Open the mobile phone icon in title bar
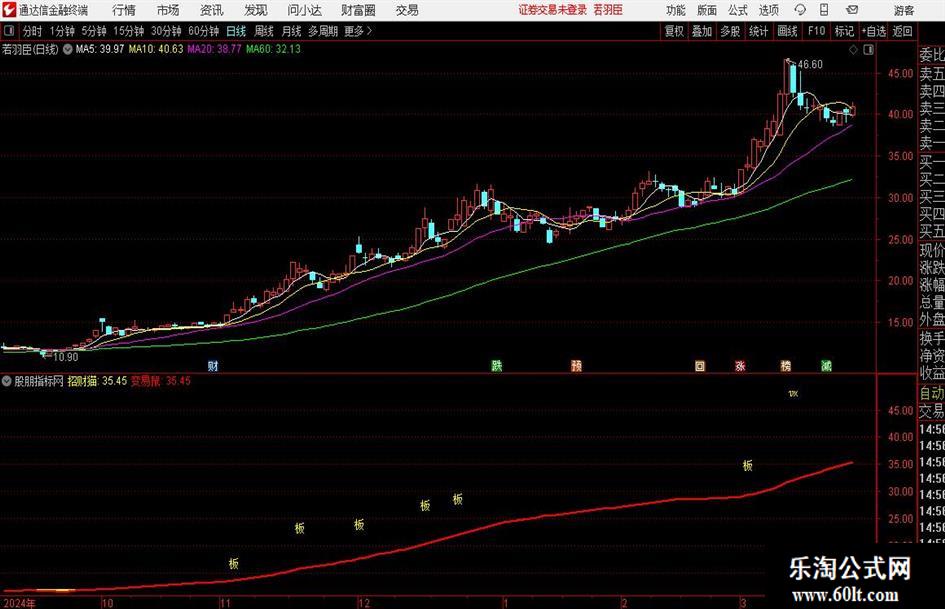 824,10
